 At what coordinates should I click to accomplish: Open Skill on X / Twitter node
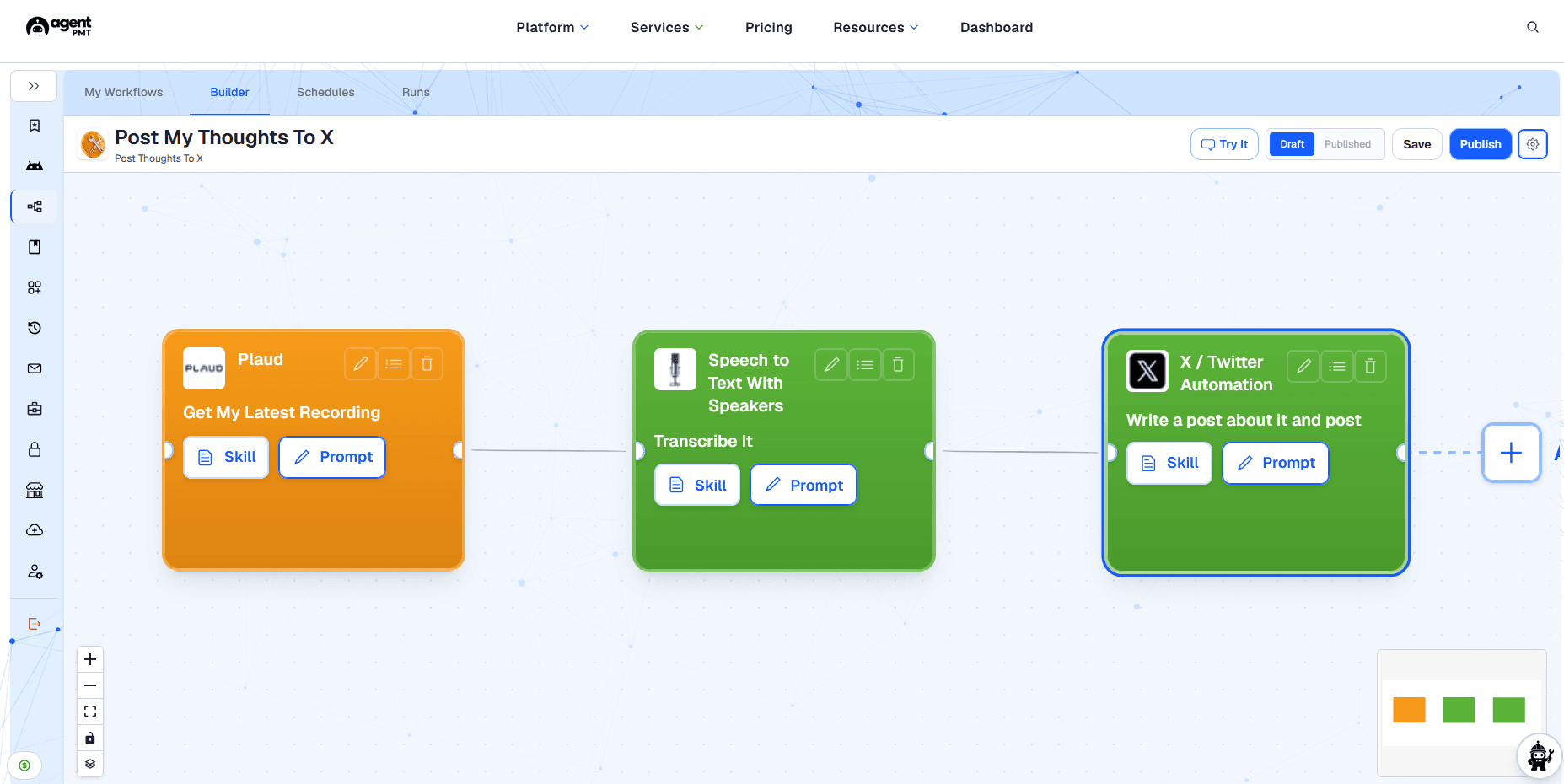(x=1169, y=463)
